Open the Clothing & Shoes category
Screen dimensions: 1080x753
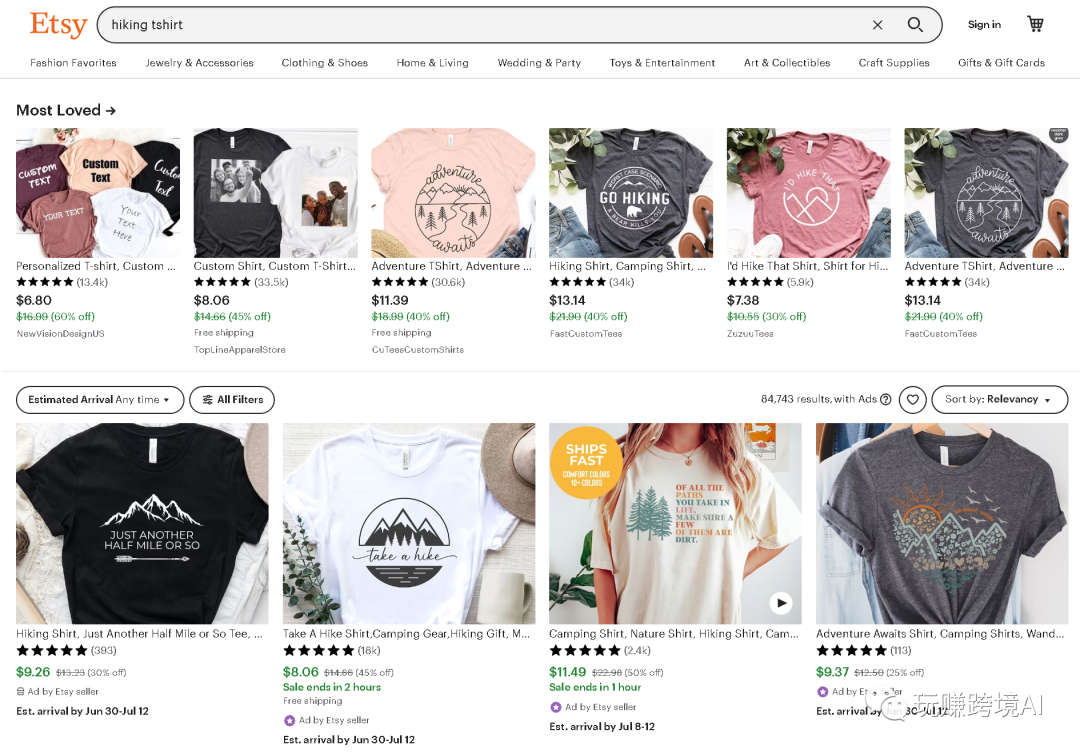coord(324,63)
